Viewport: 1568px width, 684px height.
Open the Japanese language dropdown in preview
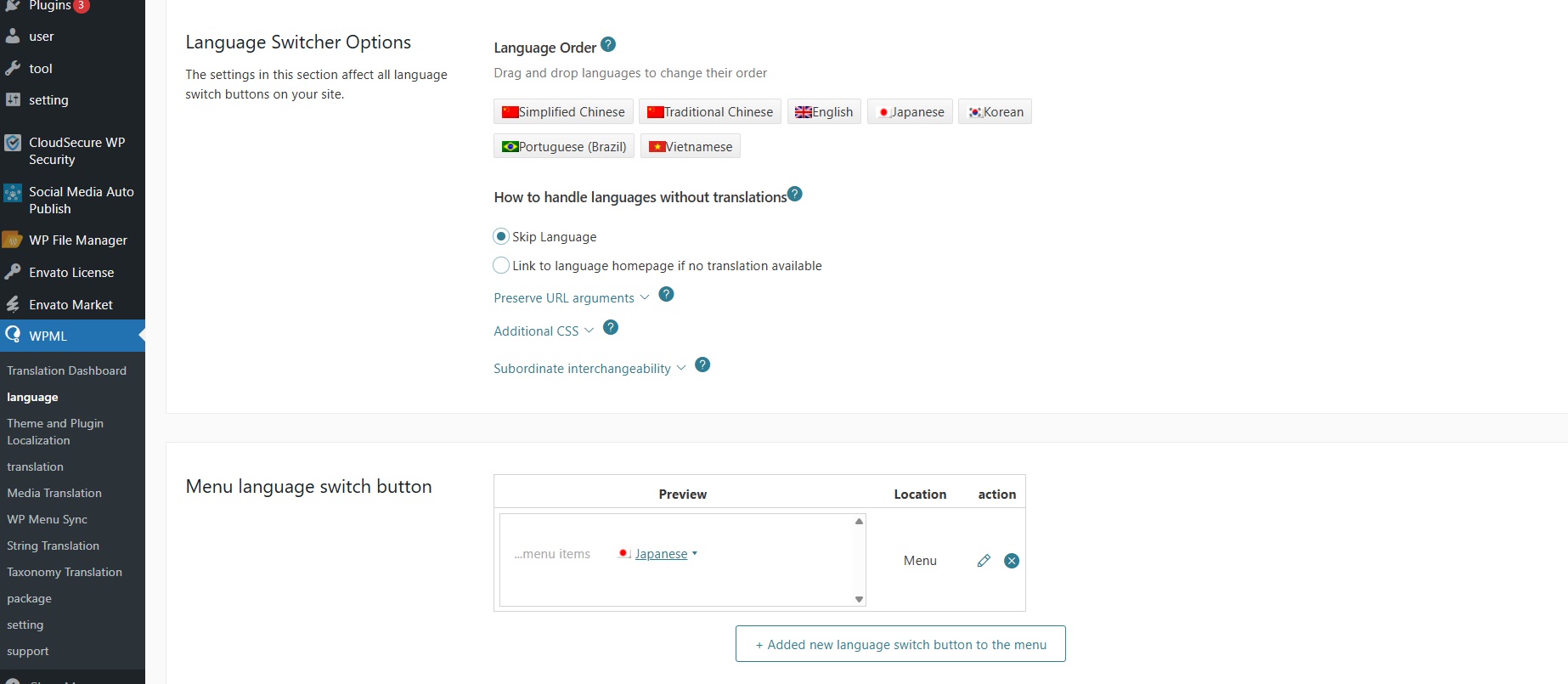click(x=661, y=554)
